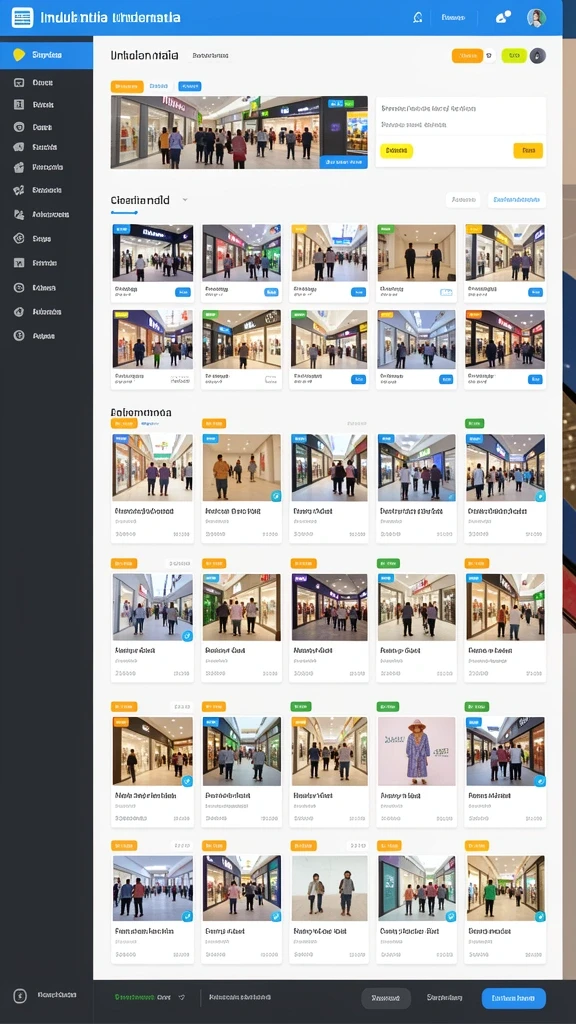Open the user profile avatar in the top bar

click(536, 18)
